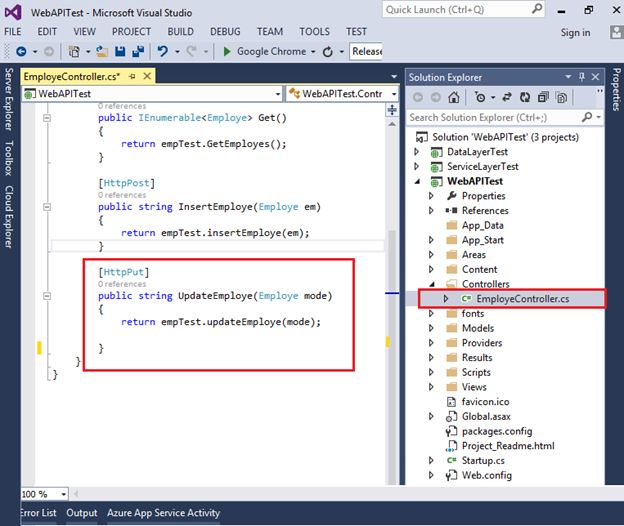Image resolution: width=624 pixels, height=526 pixels.
Task: Open the Toolbox side panel
Action: tap(8, 157)
